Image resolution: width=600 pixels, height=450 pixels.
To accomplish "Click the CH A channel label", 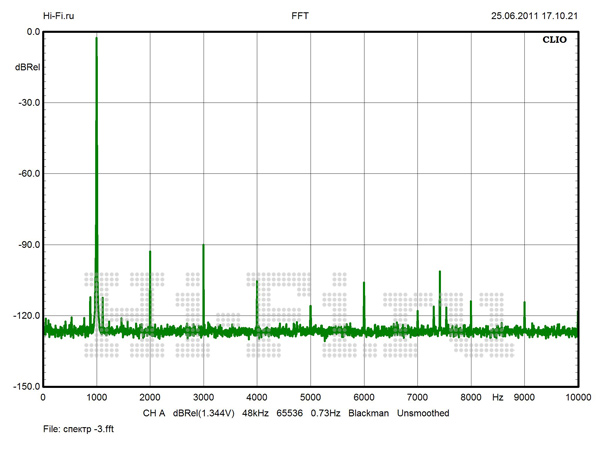I will click(153, 413).
